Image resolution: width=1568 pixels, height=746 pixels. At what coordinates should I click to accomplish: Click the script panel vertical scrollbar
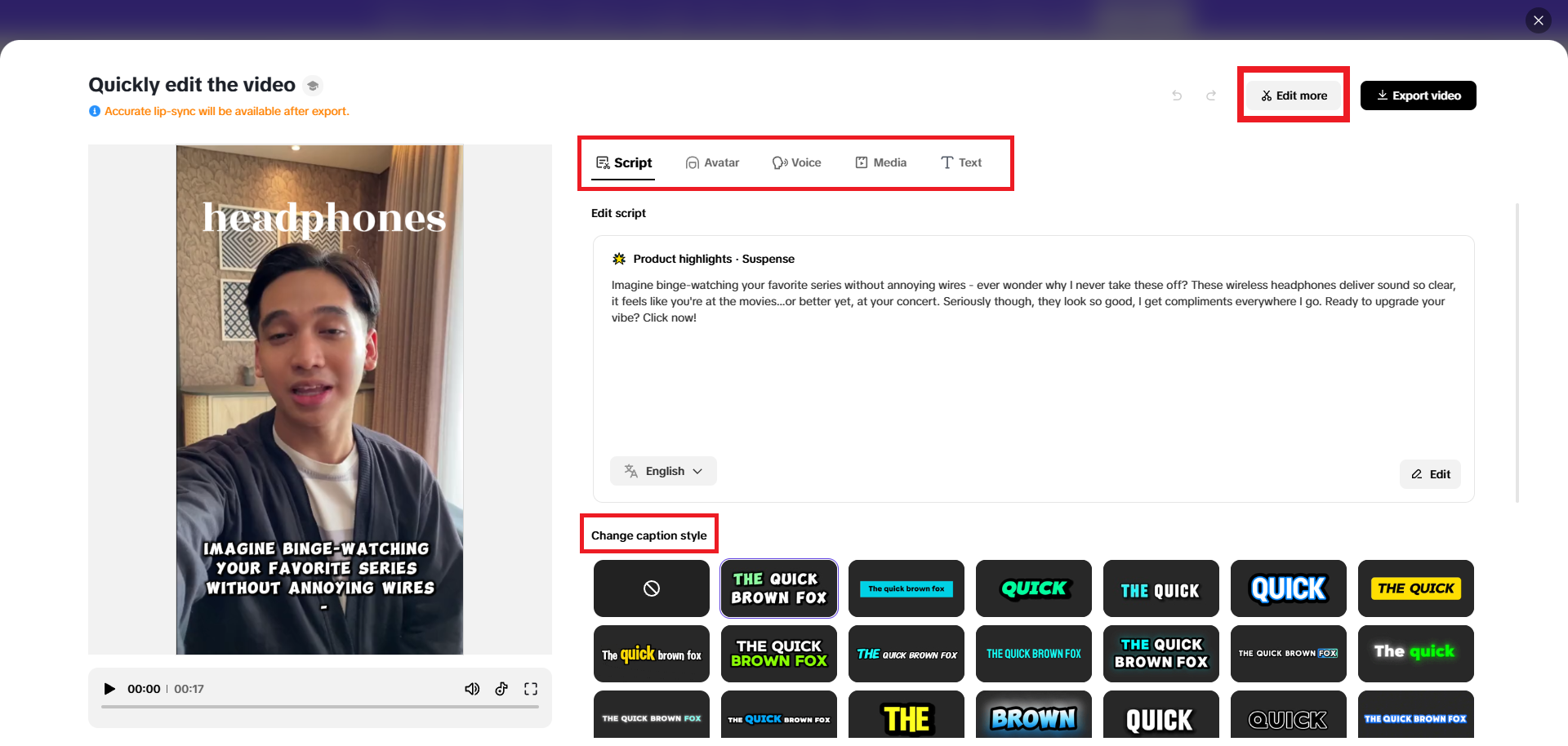click(x=1517, y=353)
